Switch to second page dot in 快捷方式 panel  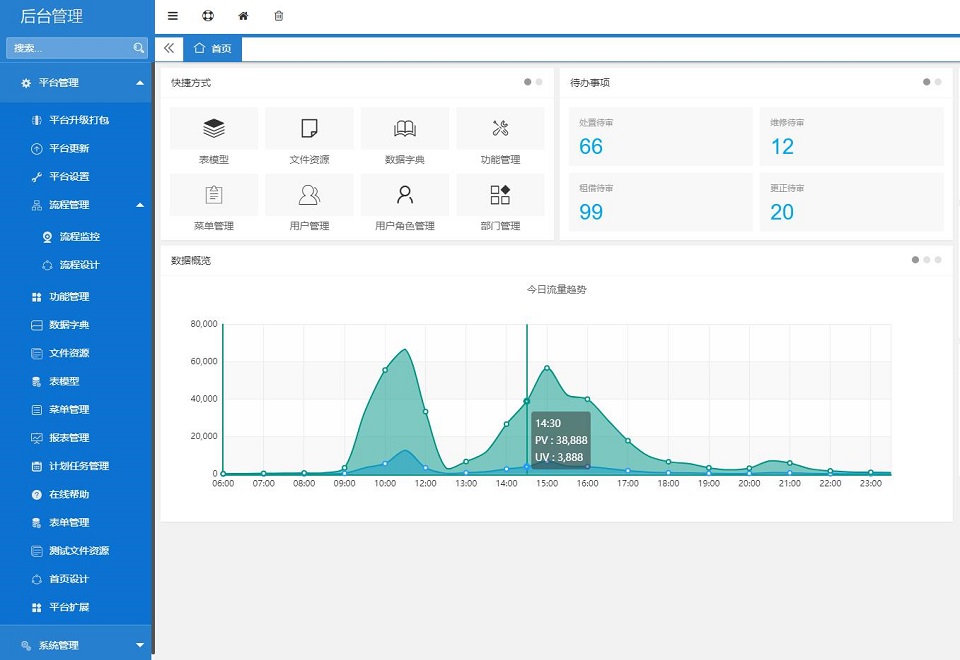pyautogui.click(x=539, y=82)
